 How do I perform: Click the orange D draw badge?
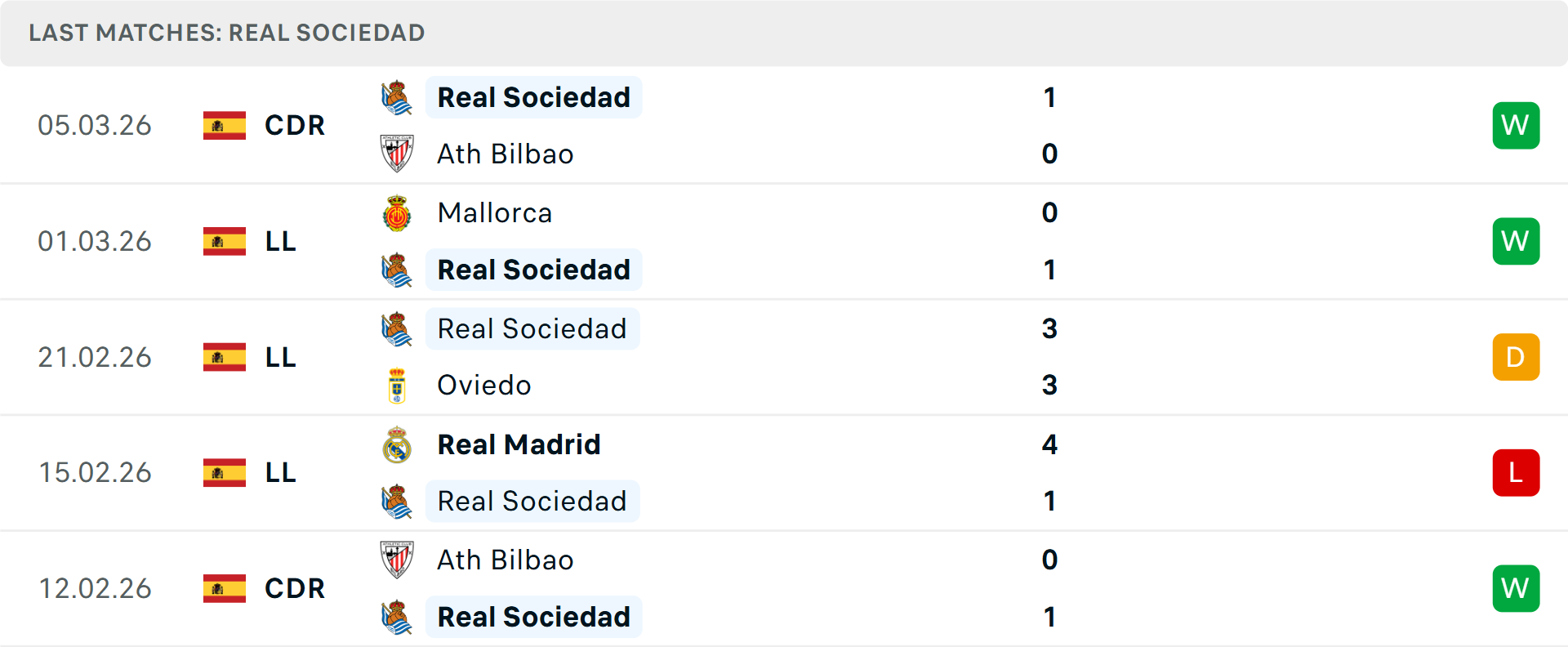(x=1515, y=357)
